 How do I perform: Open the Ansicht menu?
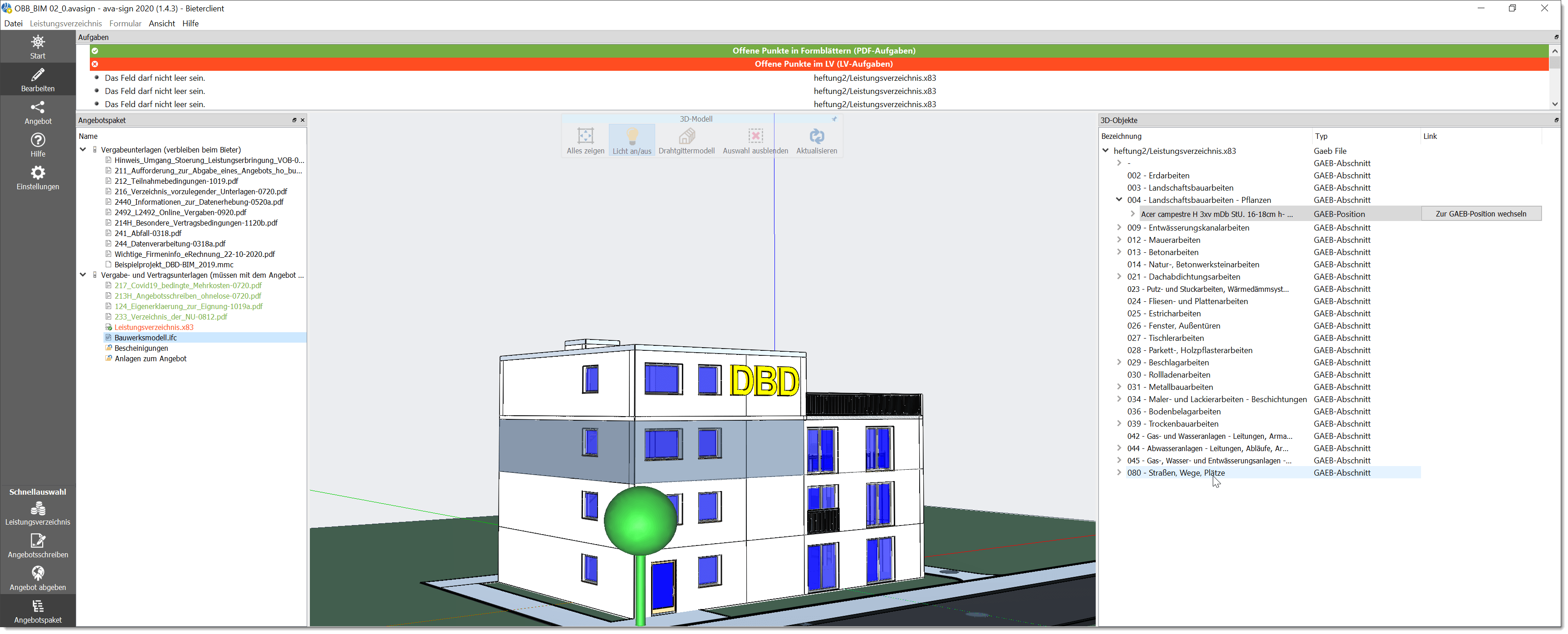tap(162, 23)
